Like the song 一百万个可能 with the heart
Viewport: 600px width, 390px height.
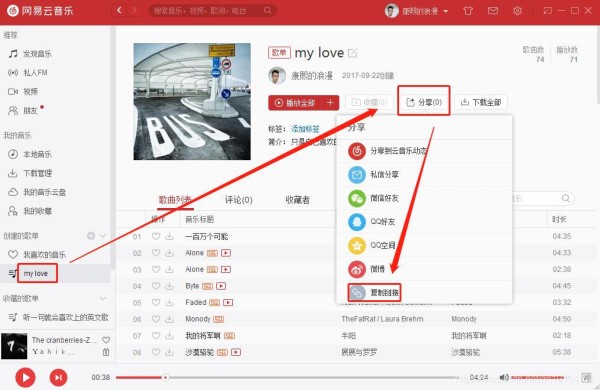pyautogui.click(x=156, y=237)
